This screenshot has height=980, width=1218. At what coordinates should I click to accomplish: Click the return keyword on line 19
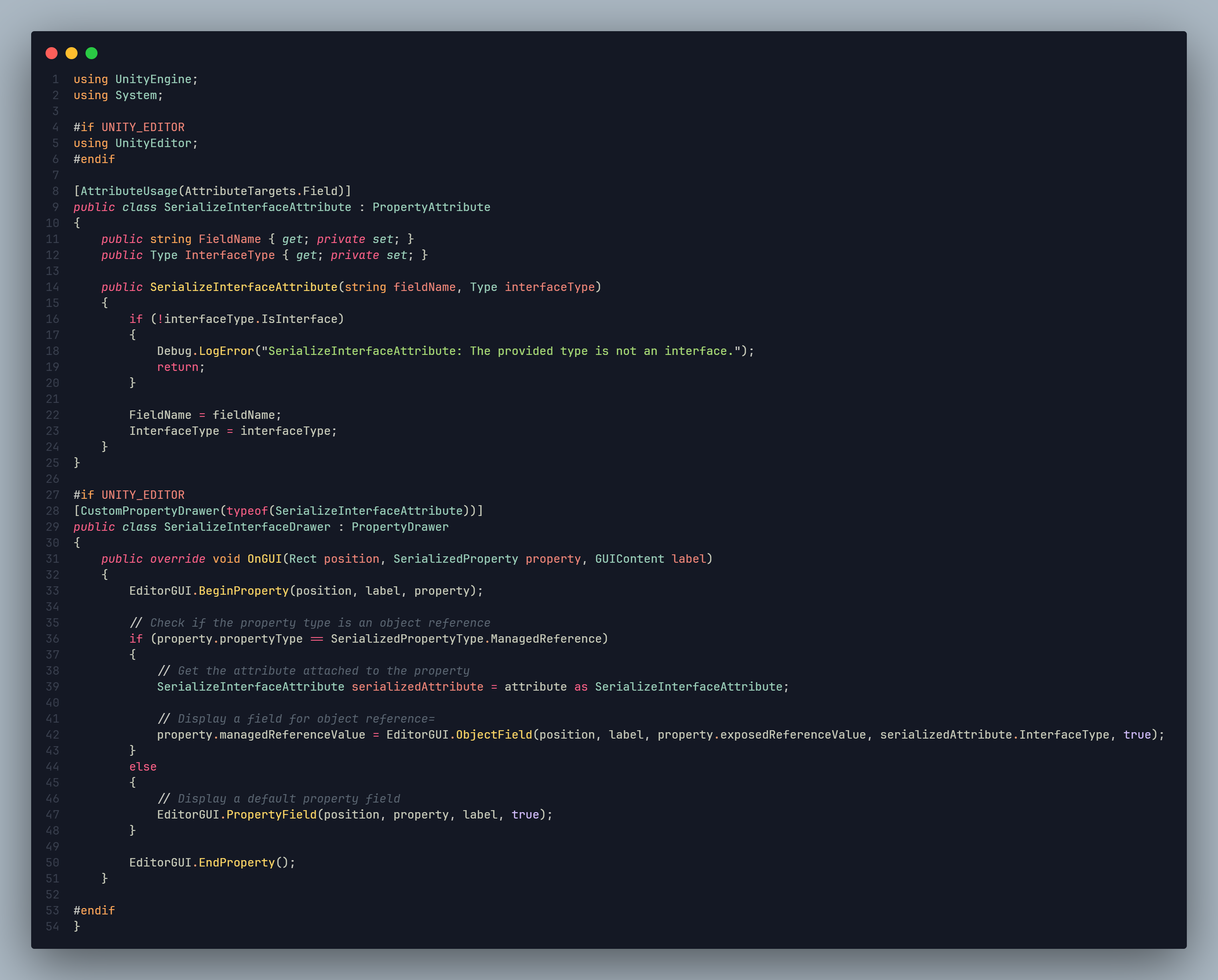click(x=177, y=367)
